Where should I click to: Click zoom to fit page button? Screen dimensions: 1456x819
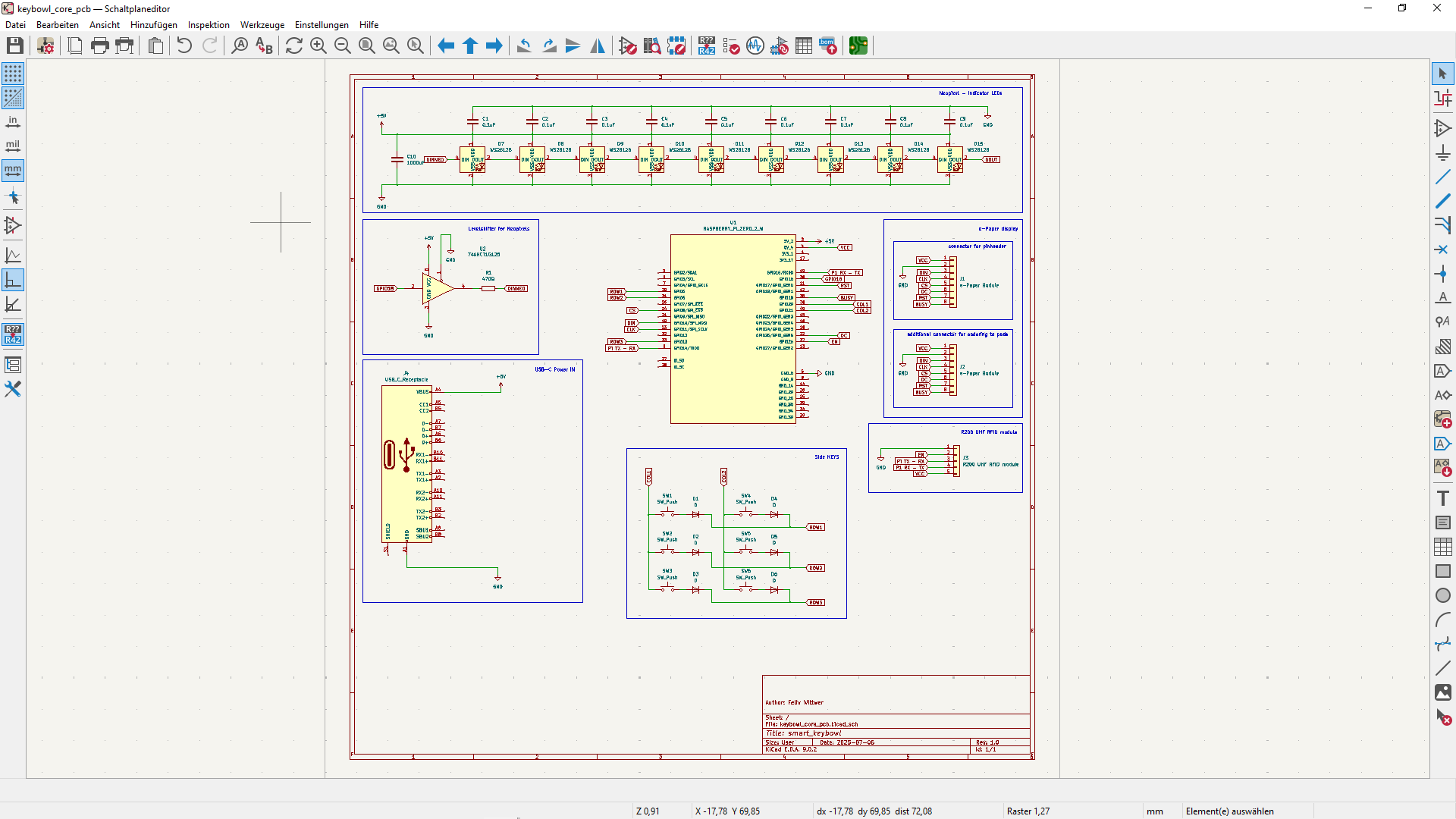tap(367, 46)
